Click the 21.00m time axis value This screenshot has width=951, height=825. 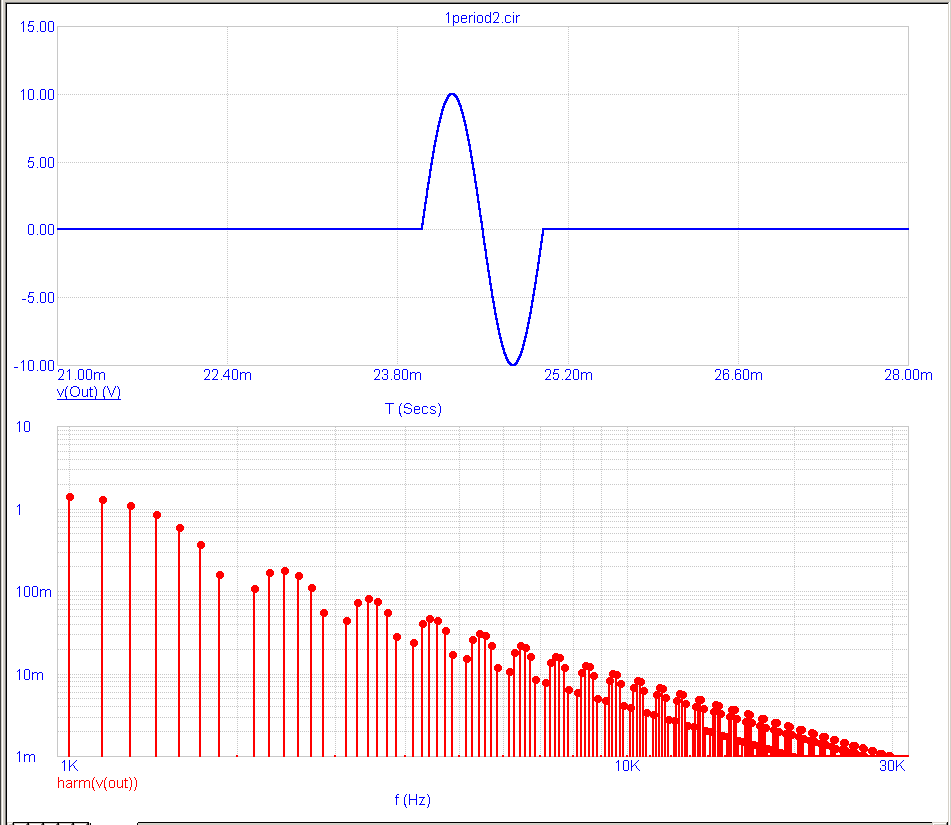click(x=81, y=375)
